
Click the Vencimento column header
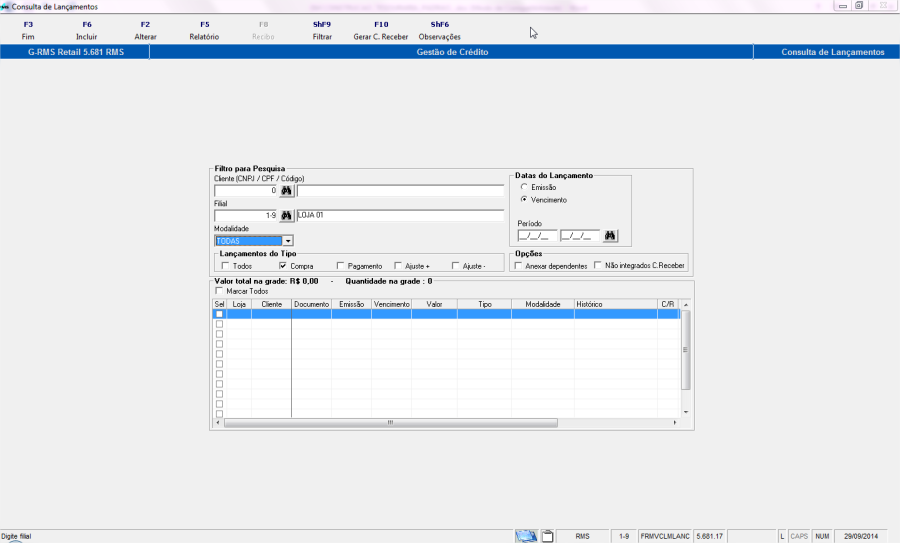pyautogui.click(x=391, y=304)
